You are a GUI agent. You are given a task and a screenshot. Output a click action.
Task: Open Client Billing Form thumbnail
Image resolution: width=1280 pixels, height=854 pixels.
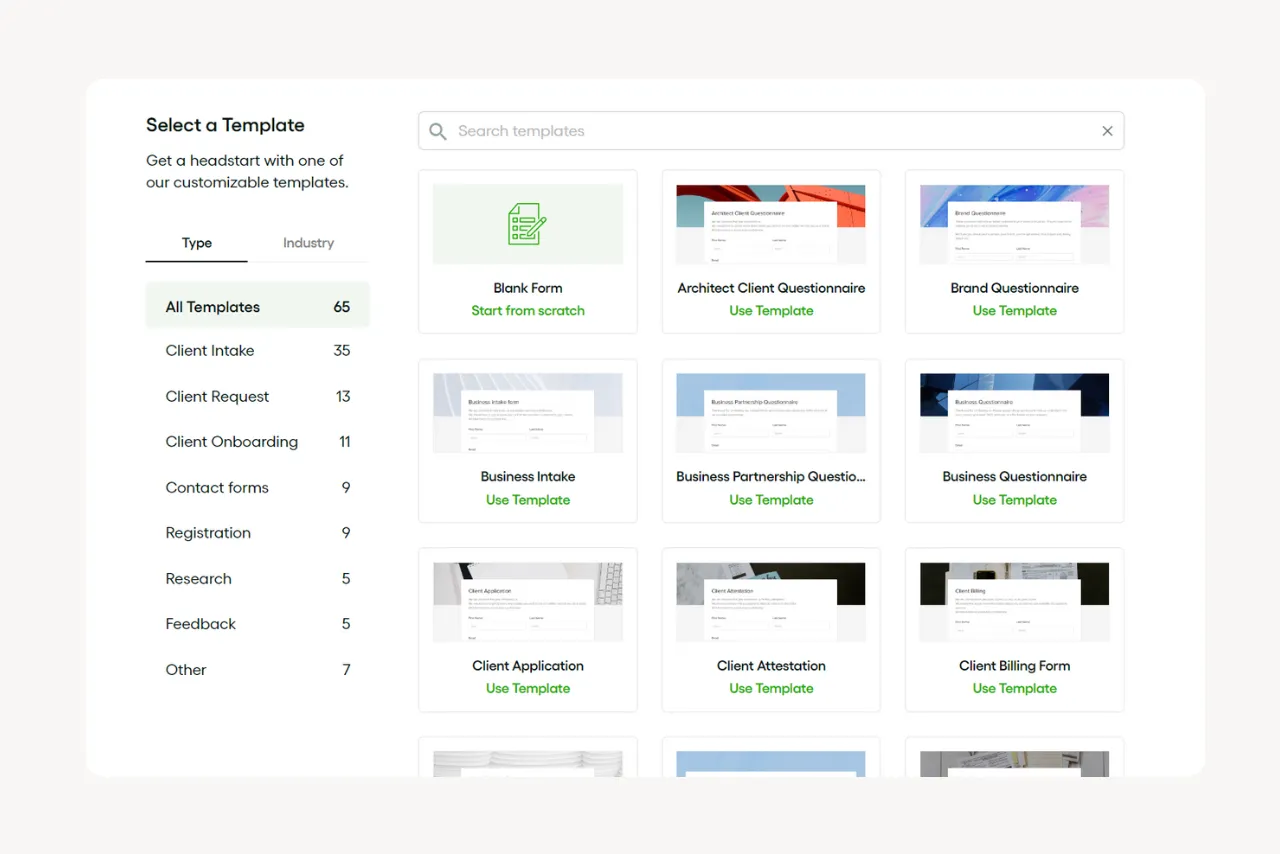1014,602
